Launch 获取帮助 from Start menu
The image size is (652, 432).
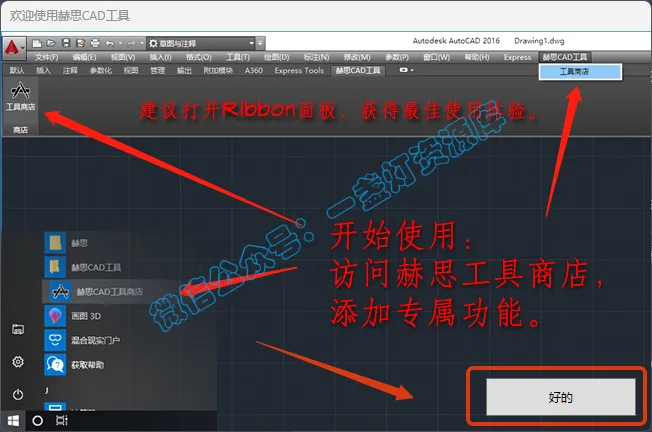coord(74,365)
